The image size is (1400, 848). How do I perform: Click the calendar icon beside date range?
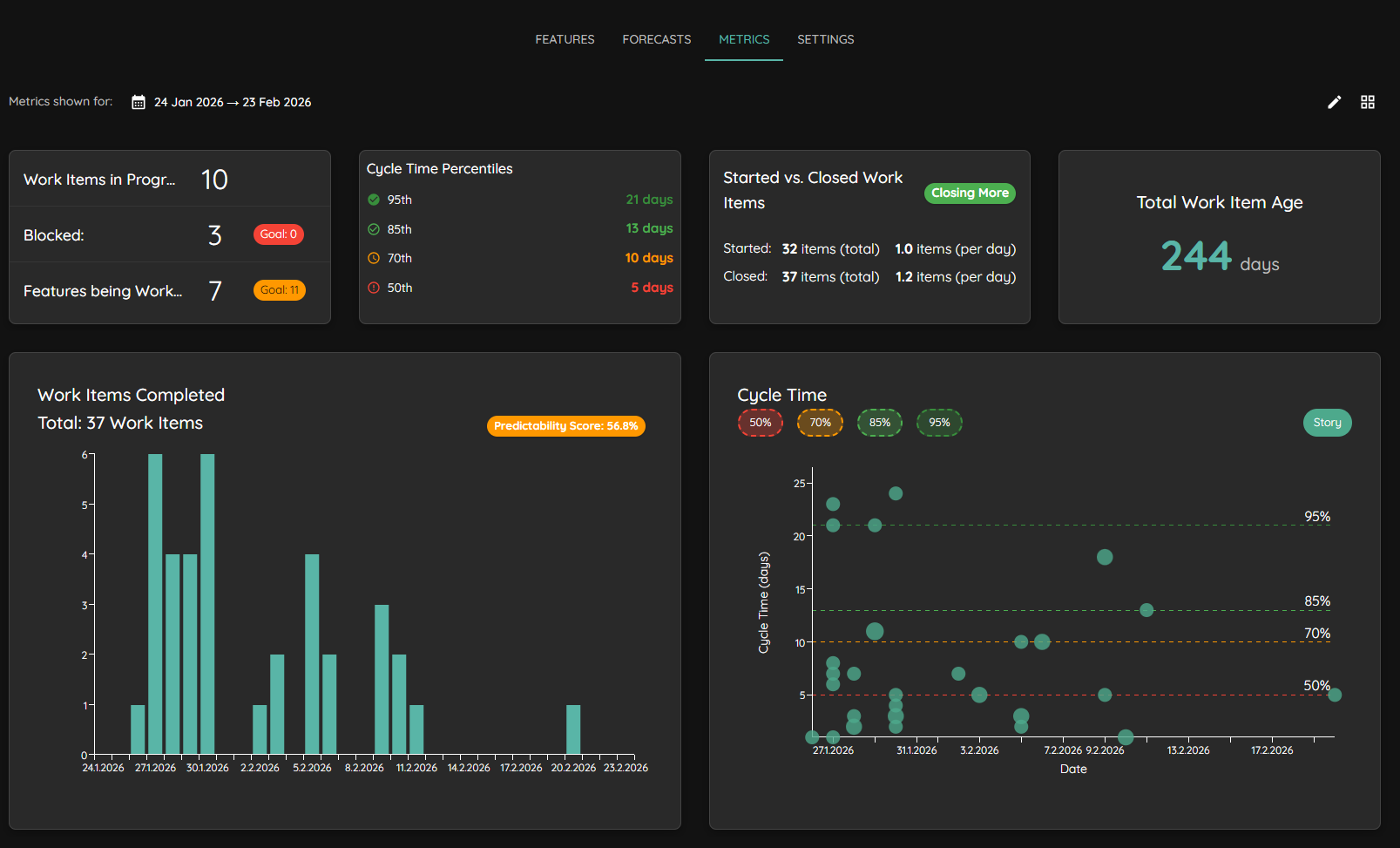tap(139, 102)
